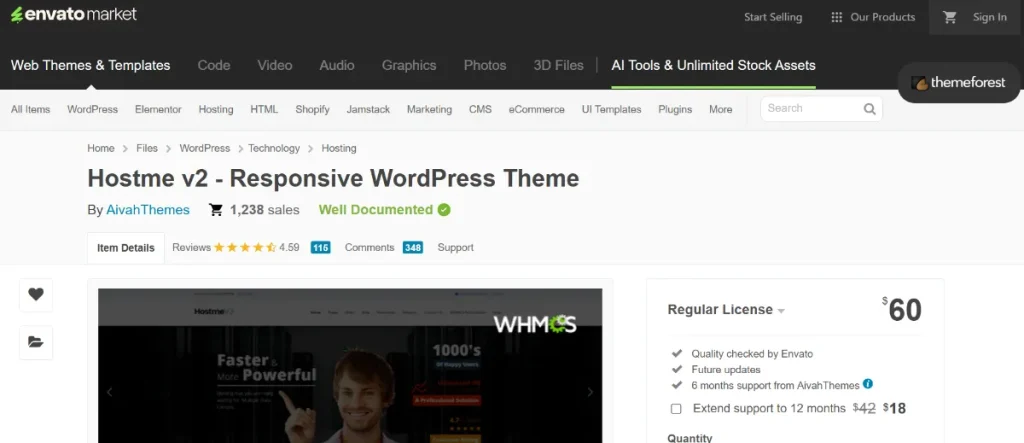Click Files in the breadcrumb

(147, 148)
